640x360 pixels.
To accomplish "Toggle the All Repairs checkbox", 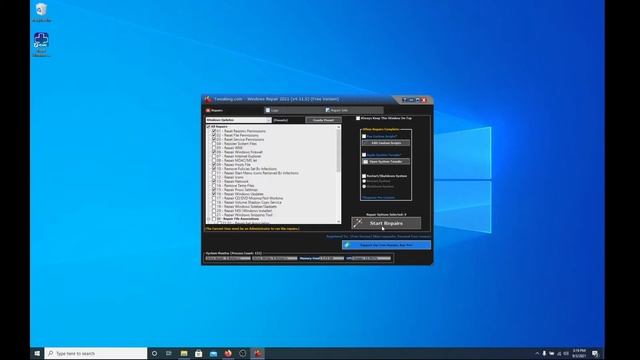I will [x=209, y=127].
